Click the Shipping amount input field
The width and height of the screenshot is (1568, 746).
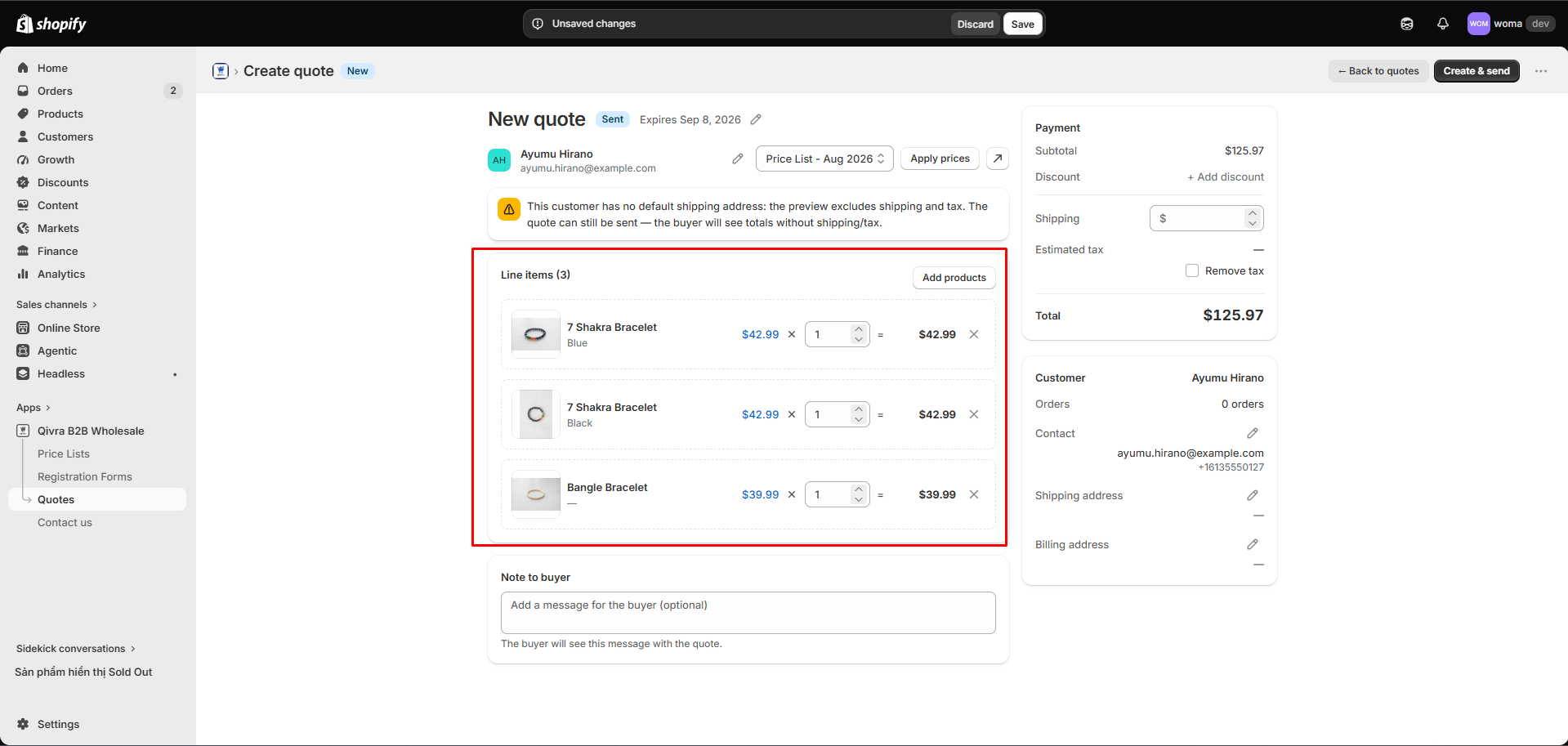pyautogui.click(x=1206, y=218)
